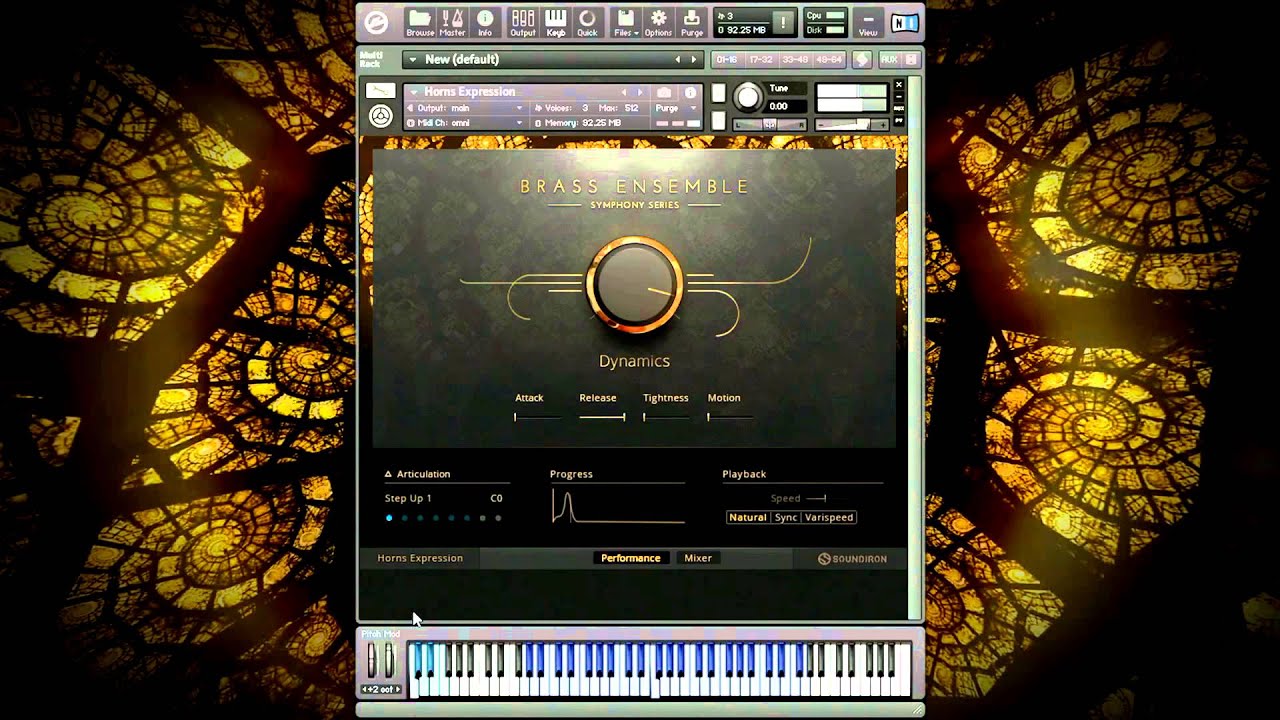Select the last grey articulation dot
The height and width of the screenshot is (720, 1280).
pos(498,518)
